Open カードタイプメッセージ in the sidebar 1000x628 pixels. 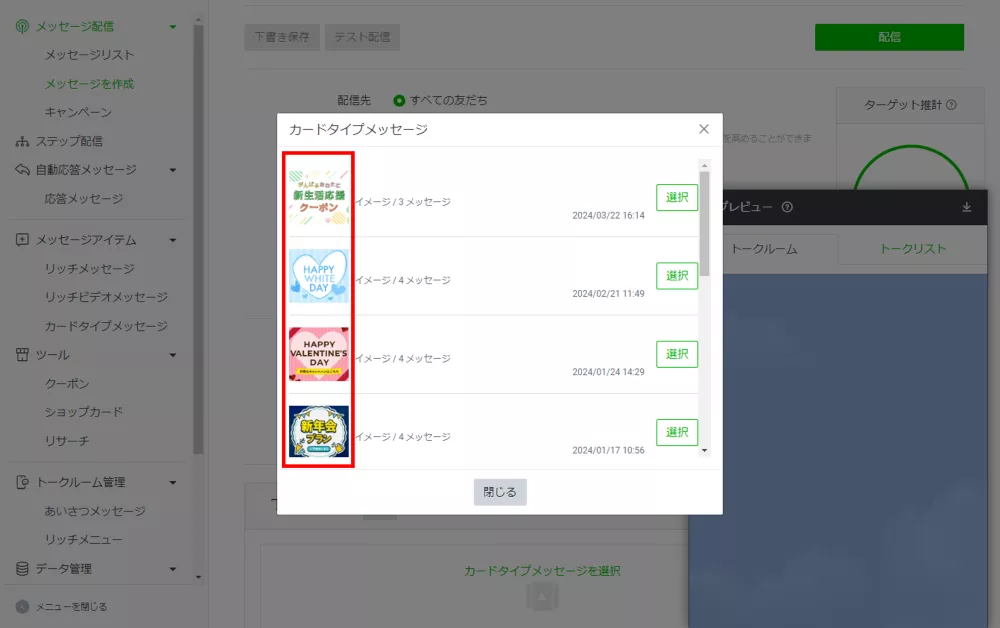106,326
